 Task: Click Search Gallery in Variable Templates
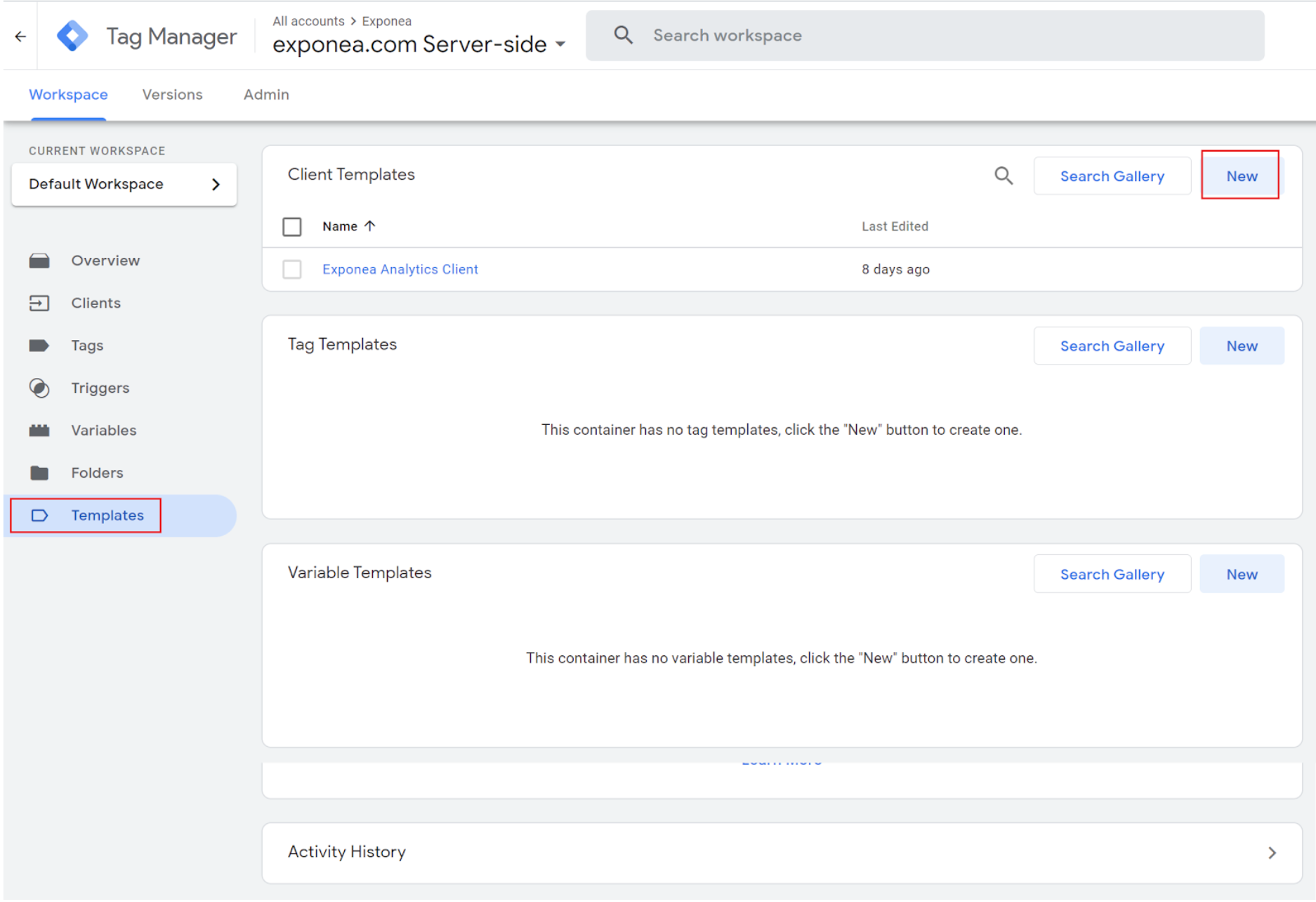click(x=1112, y=574)
